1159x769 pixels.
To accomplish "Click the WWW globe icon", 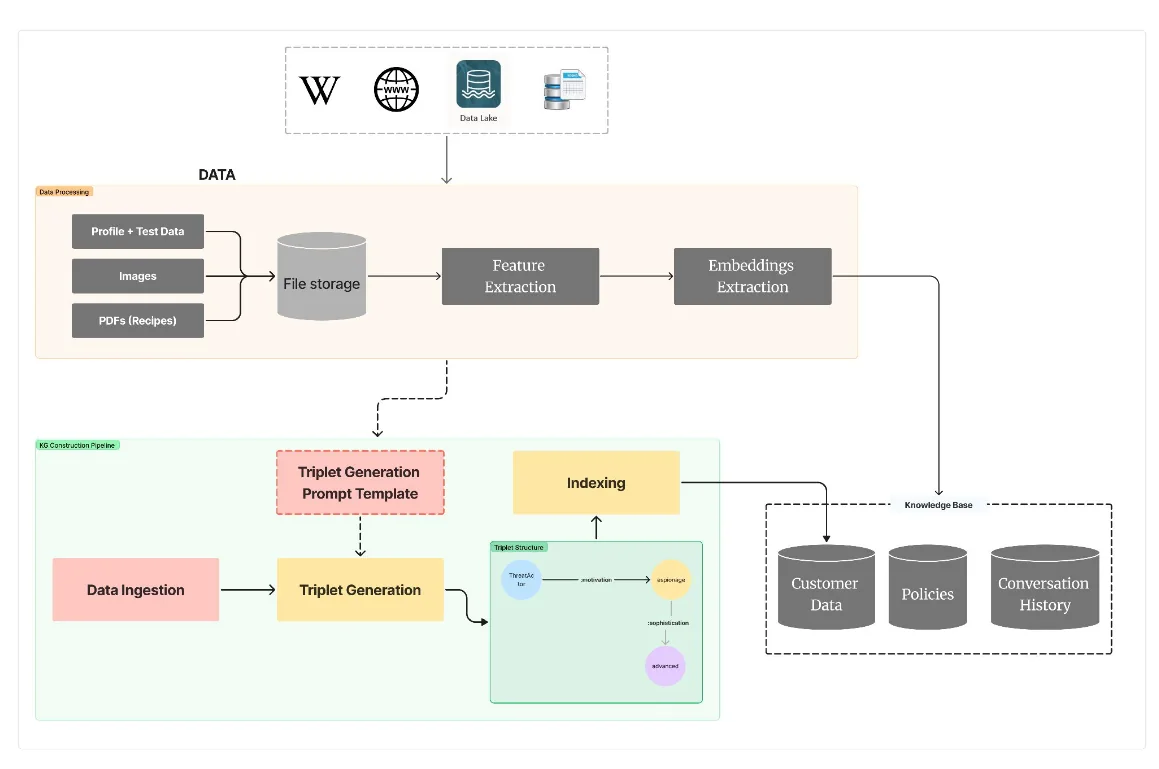I will coord(396,89).
